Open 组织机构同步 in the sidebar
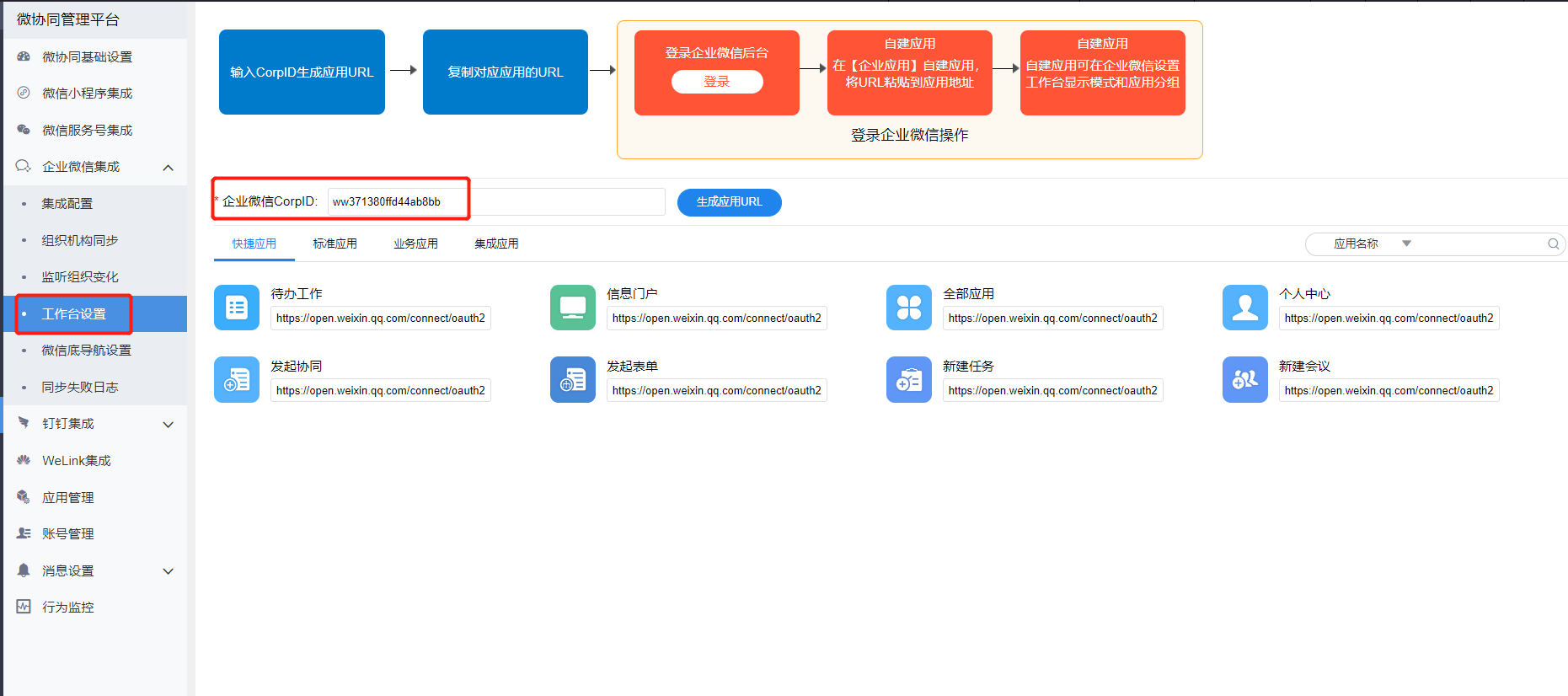1568x696 pixels. click(x=80, y=241)
